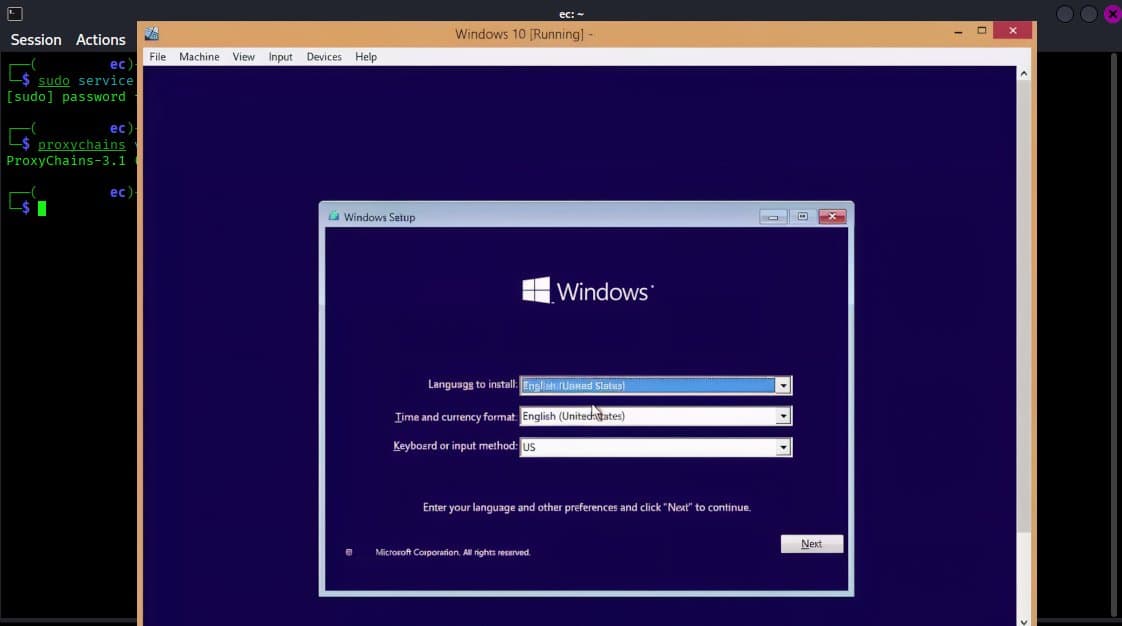Select the US keyboard input method field

(655, 447)
